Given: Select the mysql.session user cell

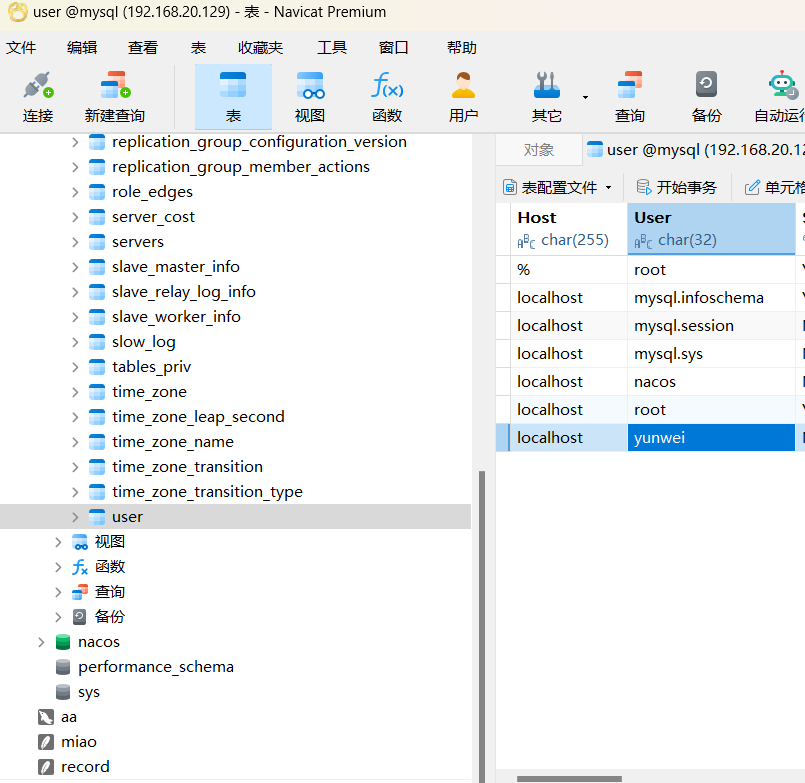Looking at the screenshot, I should click(711, 326).
